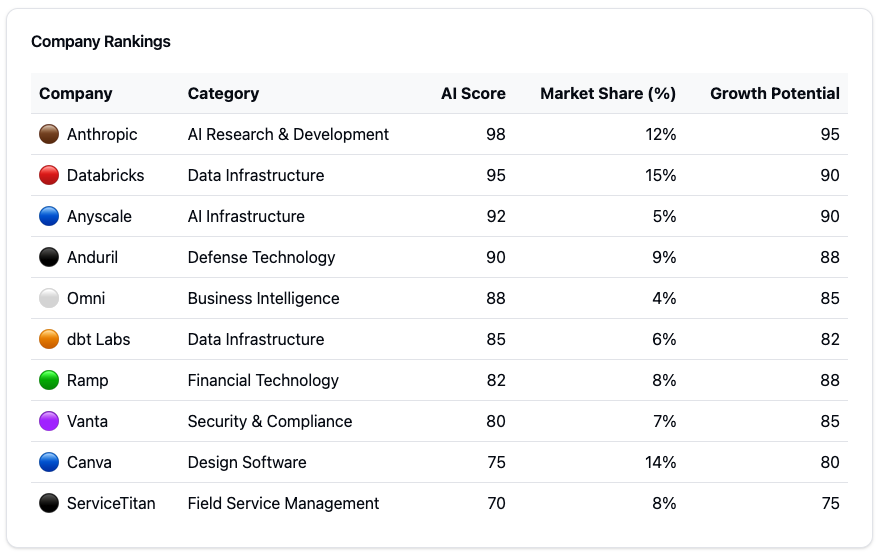The width and height of the screenshot is (881, 554).
Task: Click the orange dbt Labs logo circle
Action: pyautogui.click(x=49, y=339)
